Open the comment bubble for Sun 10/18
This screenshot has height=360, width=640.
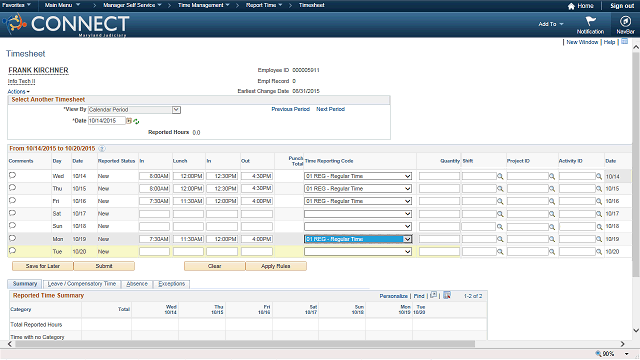(12, 225)
